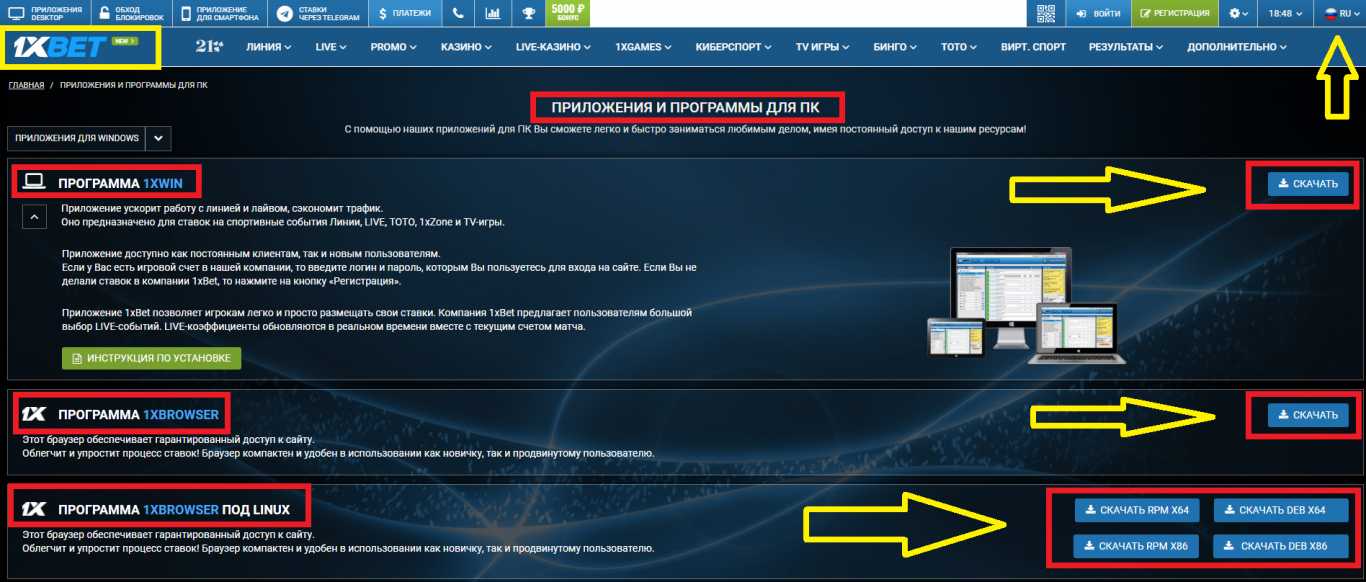Download the 1xBrowser program

1308,415
